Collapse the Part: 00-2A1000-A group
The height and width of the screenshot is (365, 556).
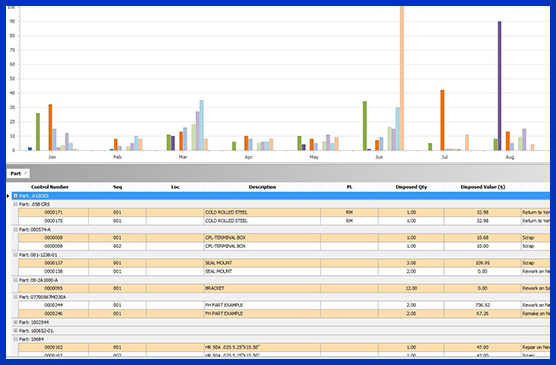tap(15, 280)
